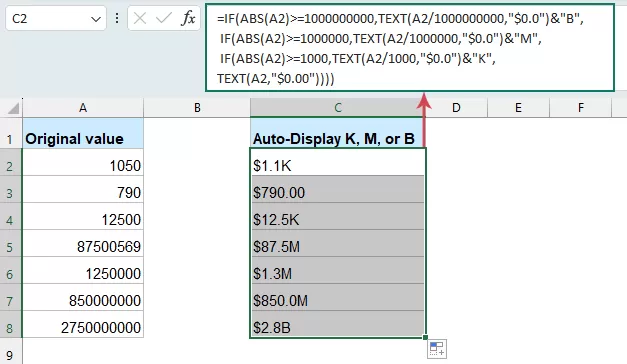The height and width of the screenshot is (364, 627).
Task: Select column C header
Action: click(x=338, y=108)
